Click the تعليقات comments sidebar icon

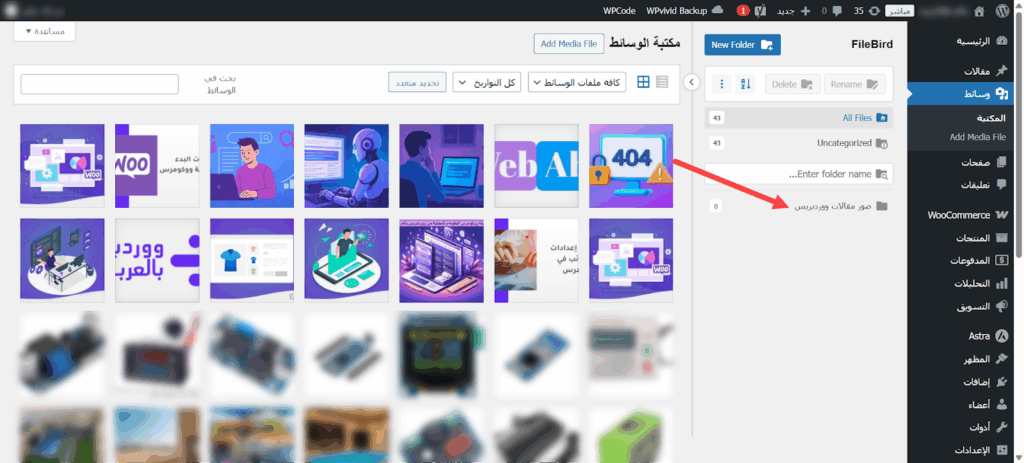(x=1002, y=185)
